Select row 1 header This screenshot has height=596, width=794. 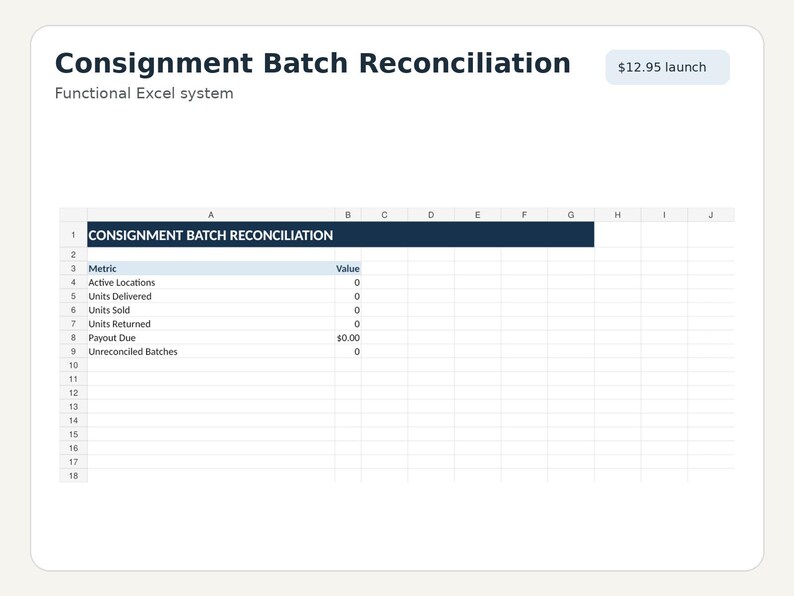coord(73,234)
